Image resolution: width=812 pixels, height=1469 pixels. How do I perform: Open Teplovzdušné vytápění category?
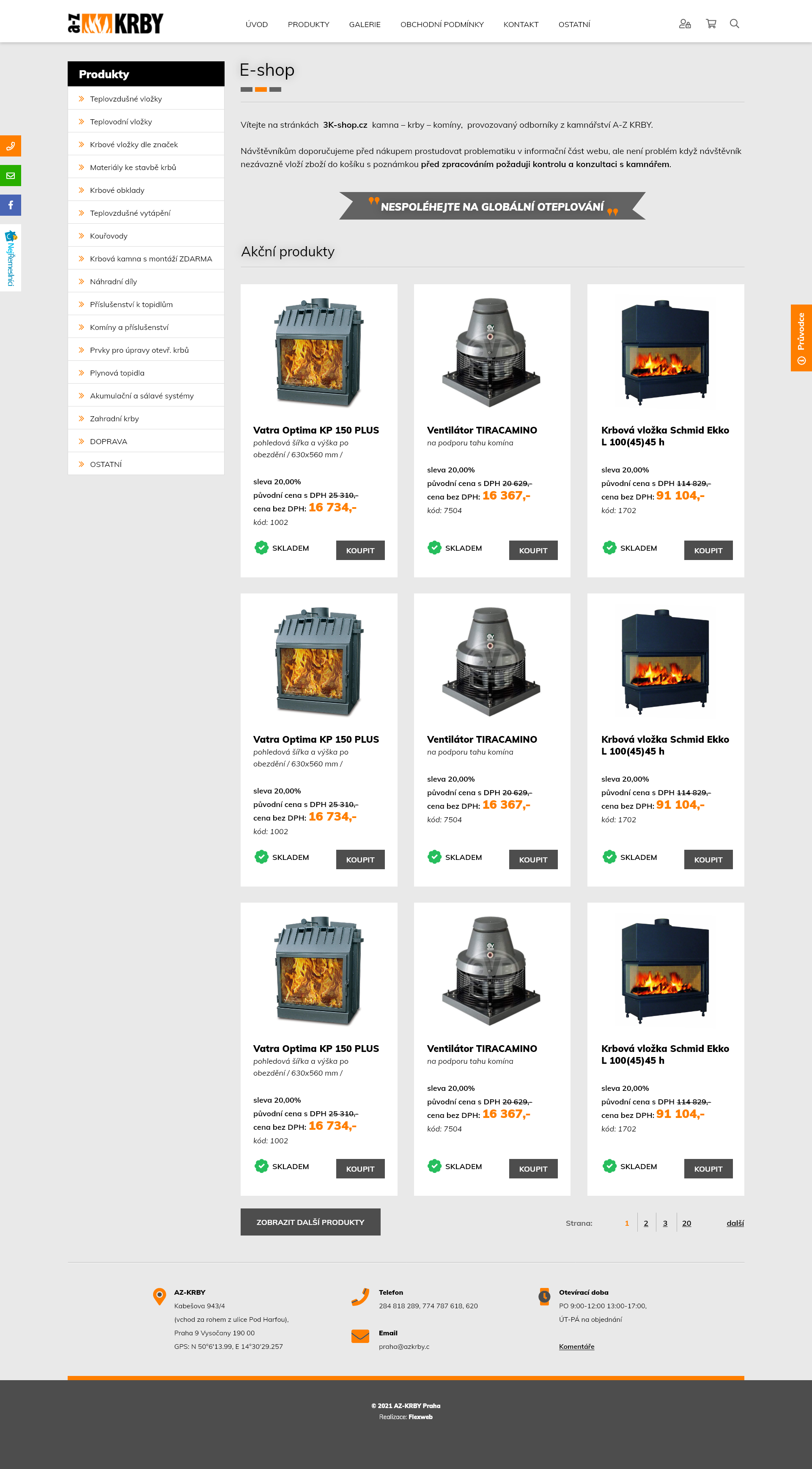146,213
